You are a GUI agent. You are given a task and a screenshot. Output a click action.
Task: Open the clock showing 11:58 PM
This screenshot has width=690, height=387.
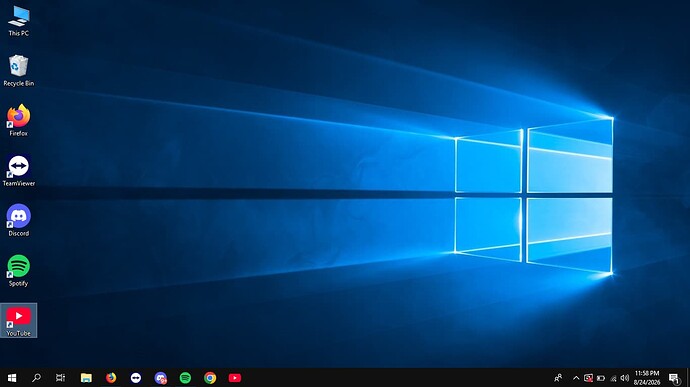point(647,378)
